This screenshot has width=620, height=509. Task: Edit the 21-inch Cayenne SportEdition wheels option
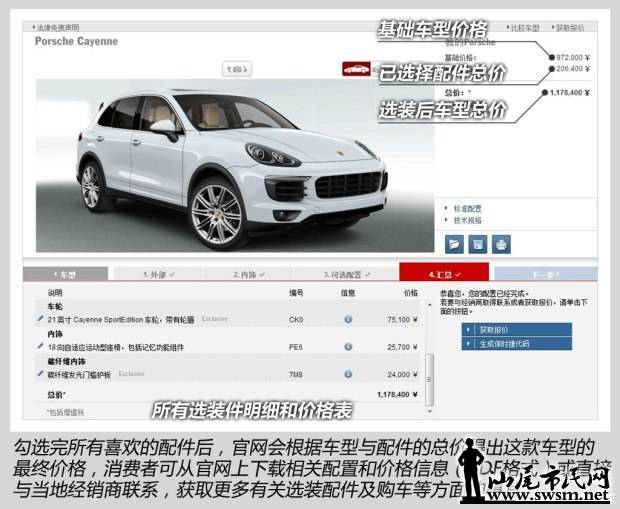point(40,318)
